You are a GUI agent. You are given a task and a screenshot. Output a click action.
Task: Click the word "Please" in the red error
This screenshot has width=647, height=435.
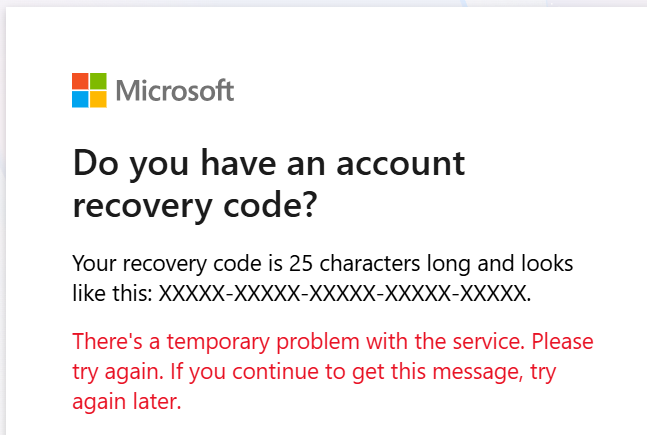click(x=566, y=343)
